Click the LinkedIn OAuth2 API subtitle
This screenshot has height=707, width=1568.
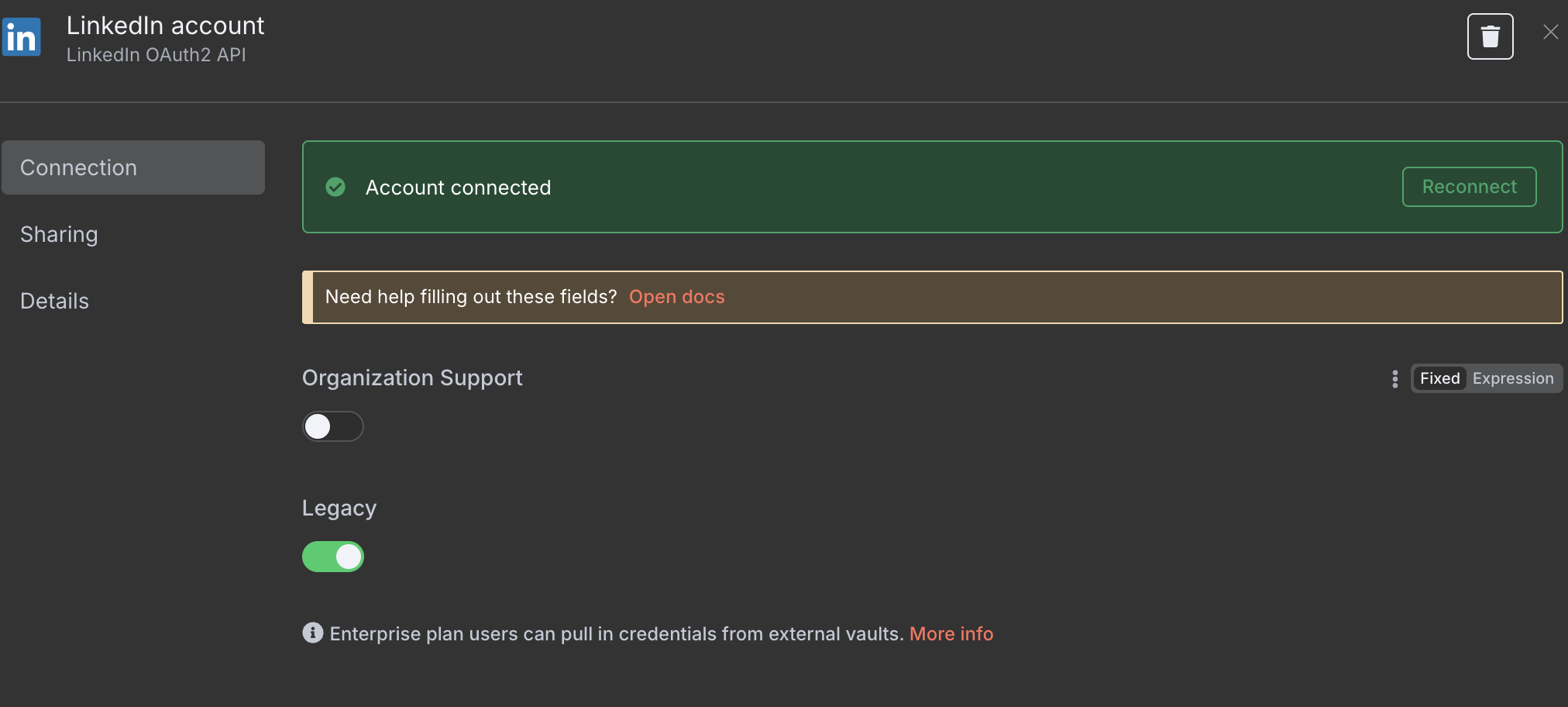pyautogui.click(x=156, y=55)
